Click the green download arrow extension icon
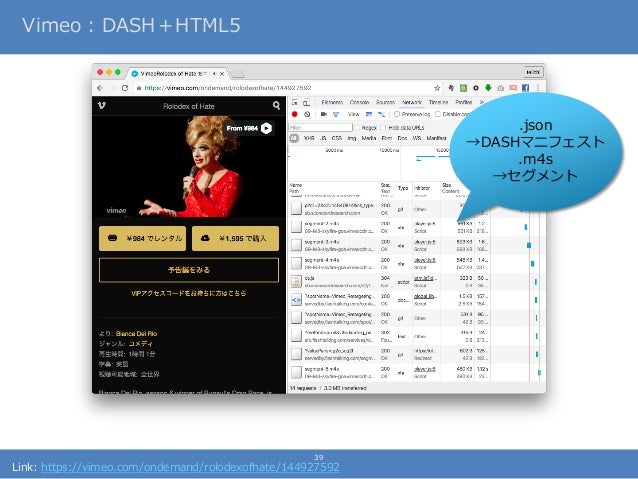This screenshot has width=638, height=479. [488, 87]
